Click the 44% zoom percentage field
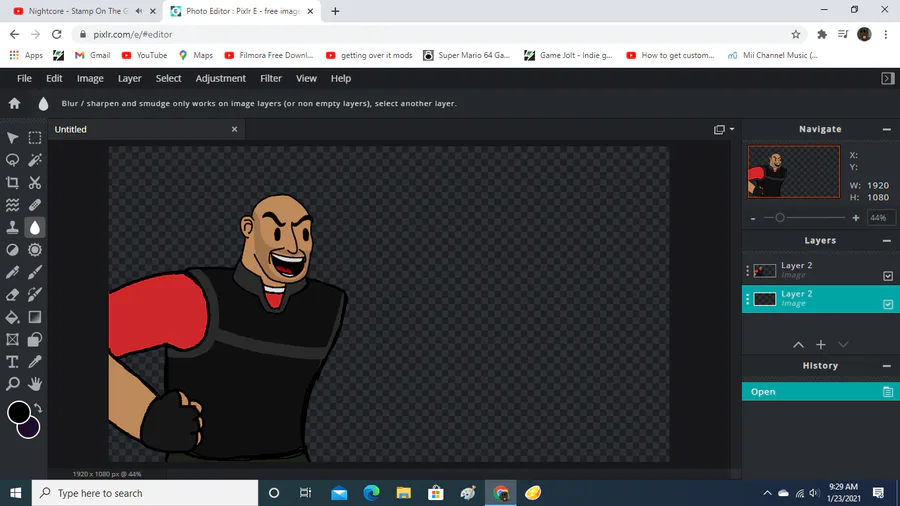 click(879, 218)
